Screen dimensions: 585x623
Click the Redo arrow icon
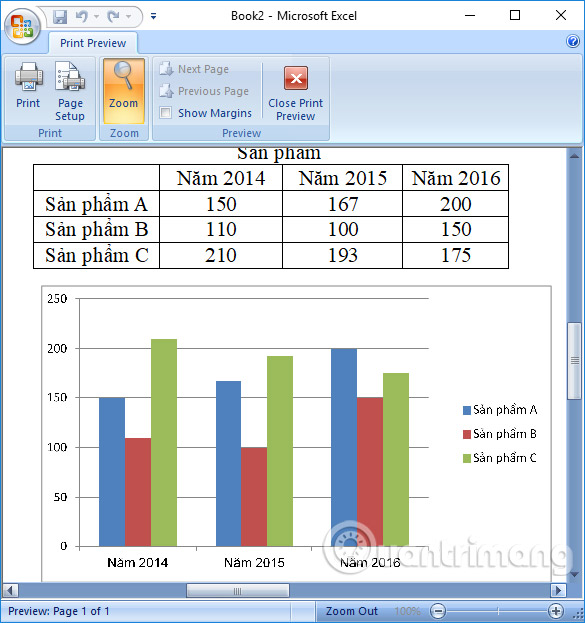[x=114, y=16]
